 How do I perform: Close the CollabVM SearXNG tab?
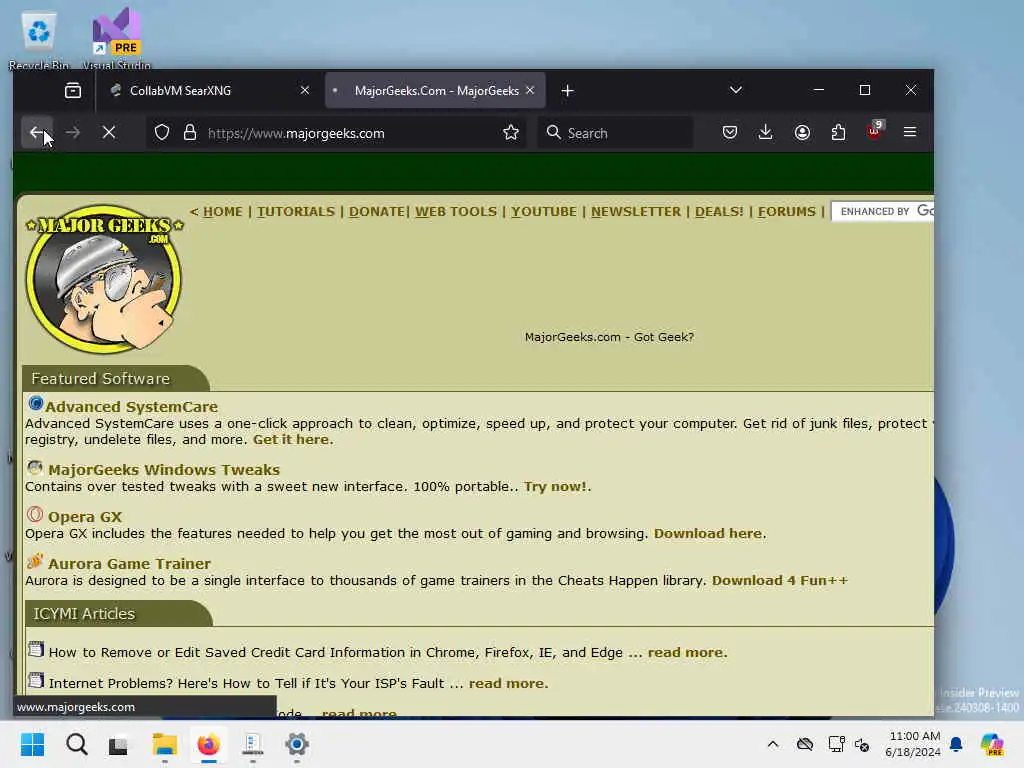[304, 90]
